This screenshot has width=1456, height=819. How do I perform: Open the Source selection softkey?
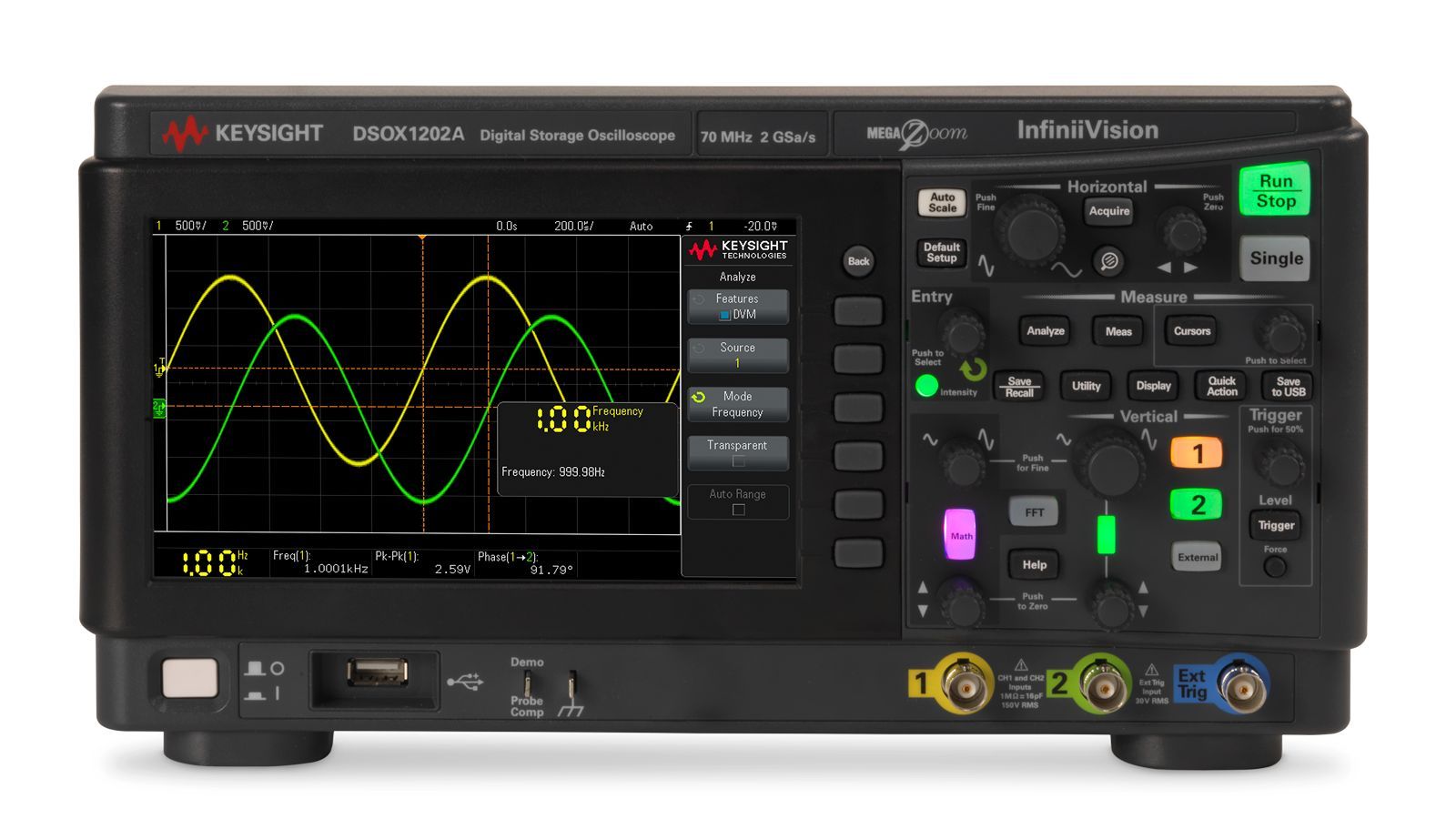738,355
